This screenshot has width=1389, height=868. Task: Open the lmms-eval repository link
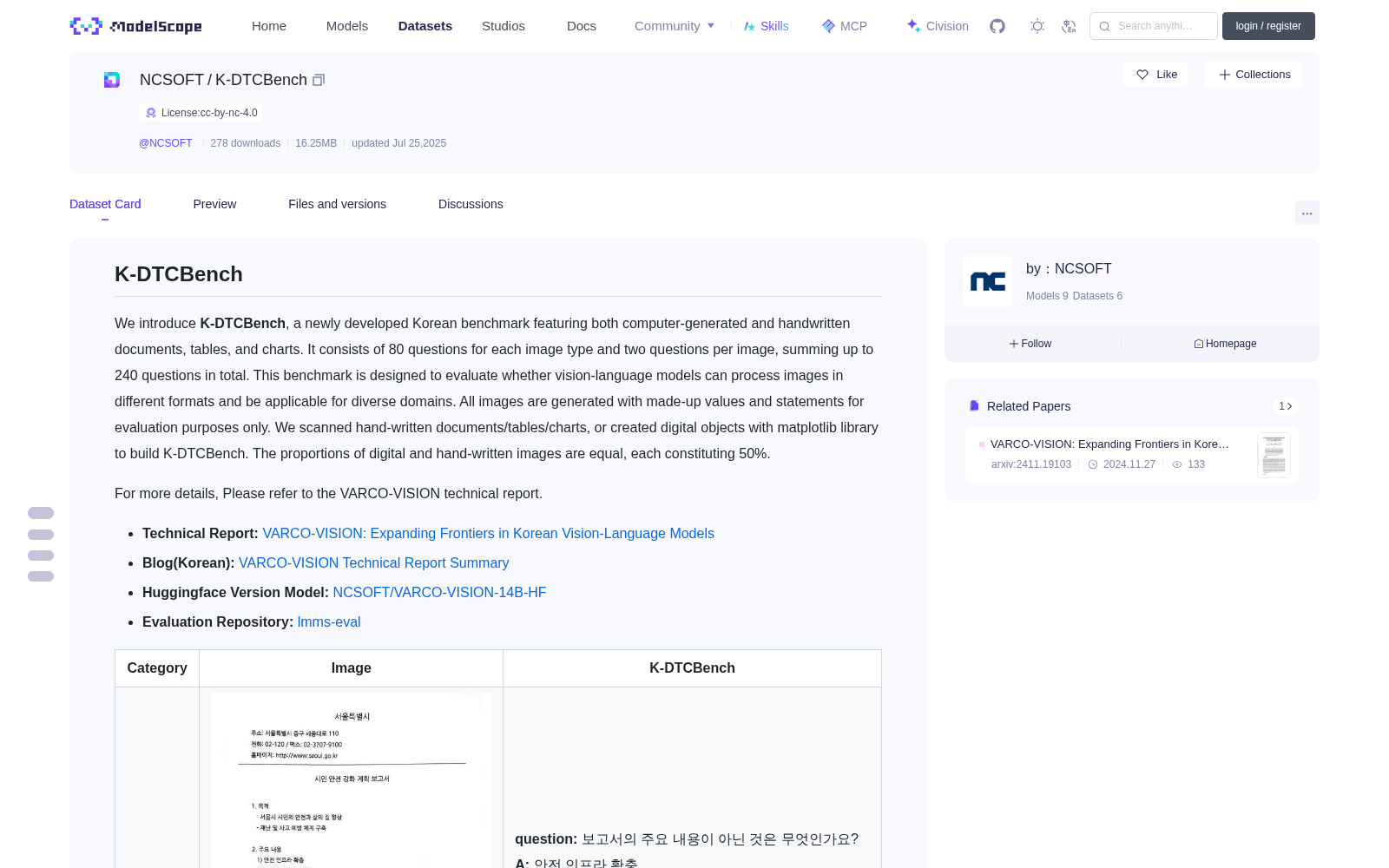point(329,622)
